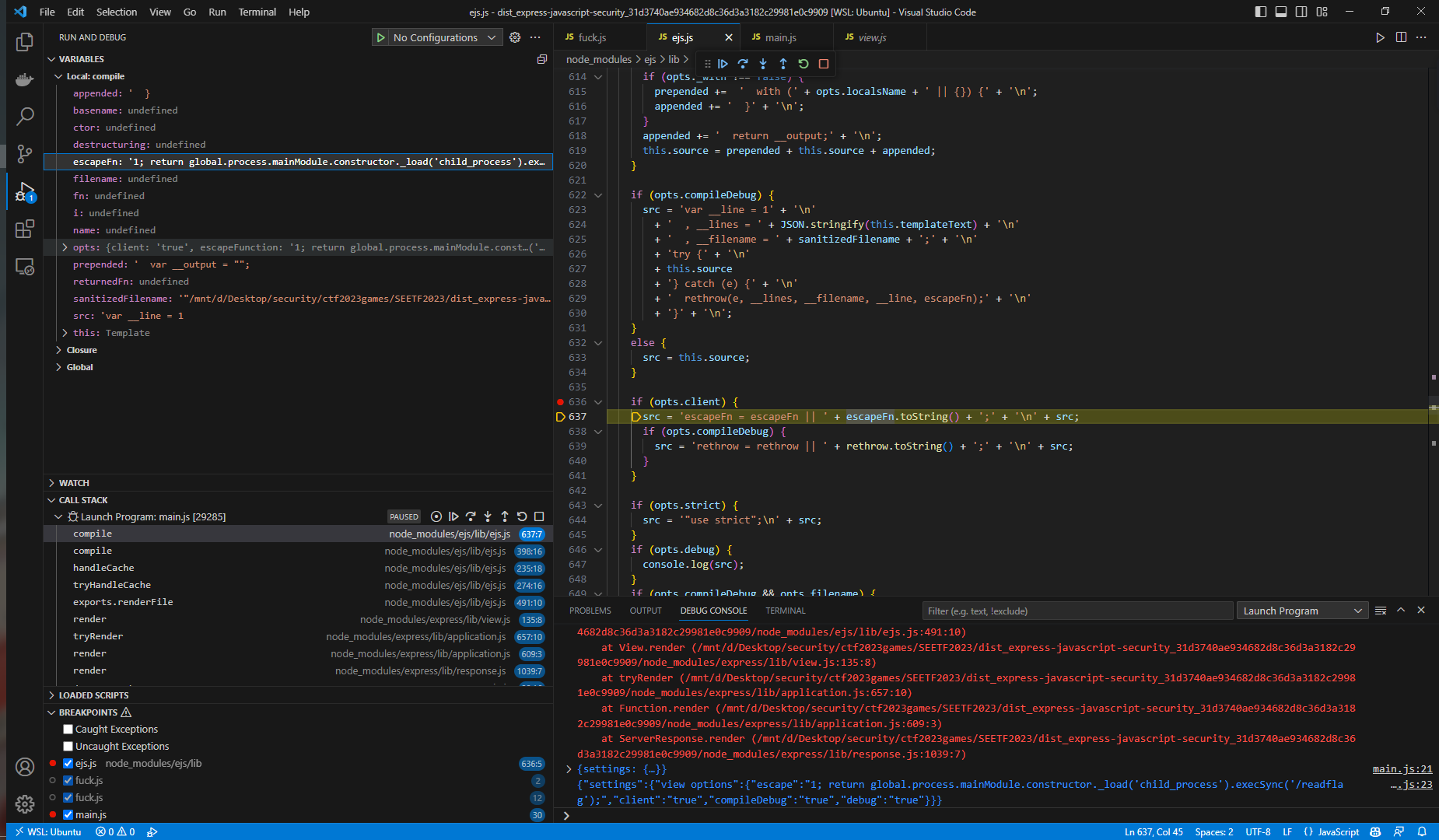
Task: Open the Manage gear in activity bar
Action: click(25, 804)
